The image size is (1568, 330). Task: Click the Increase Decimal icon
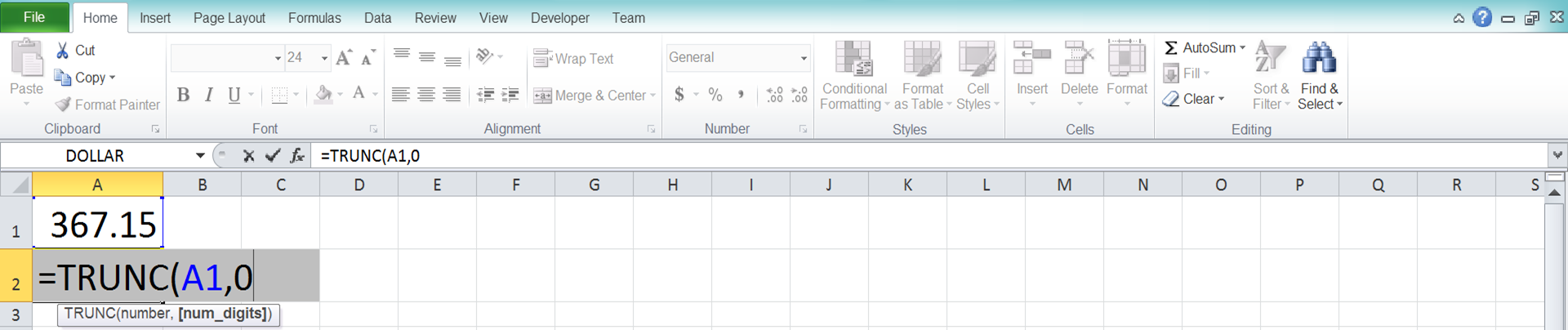(774, 95)
